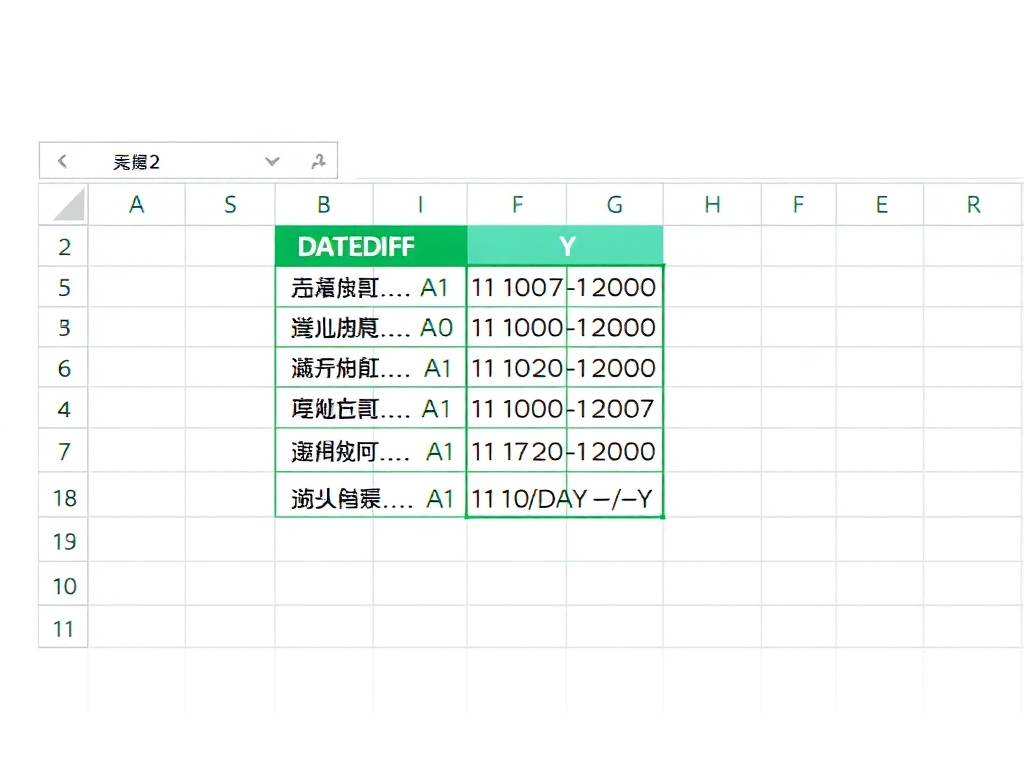
Task: Select row header 6
Action: 63,368
